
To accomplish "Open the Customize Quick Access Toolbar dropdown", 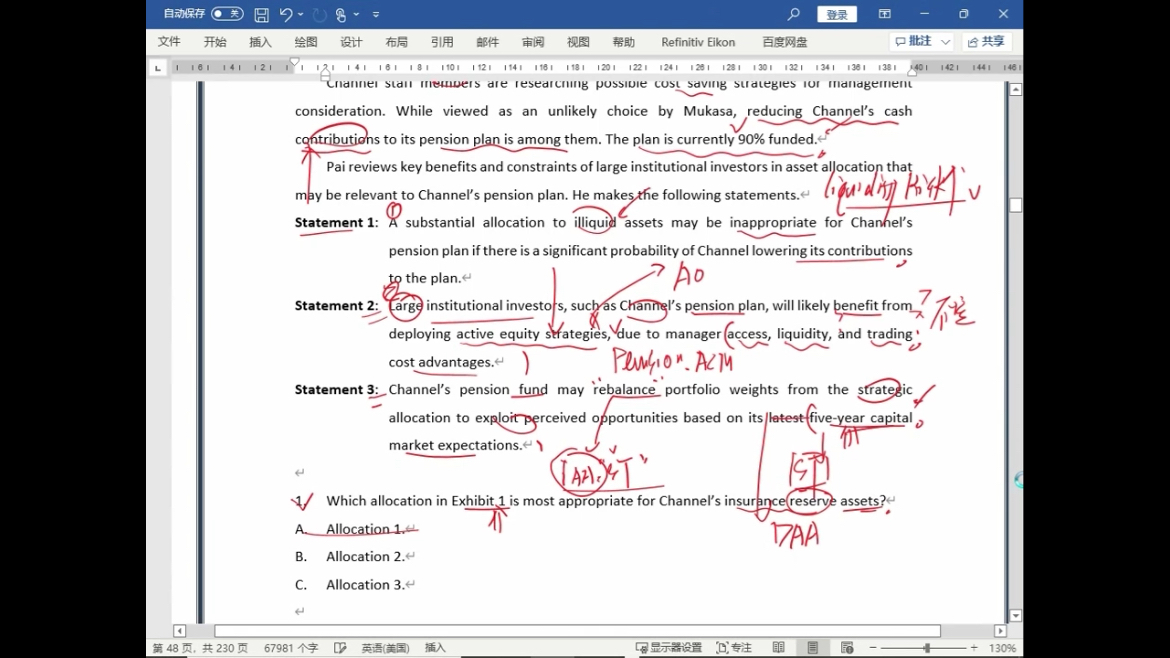I will click(376, 14).
